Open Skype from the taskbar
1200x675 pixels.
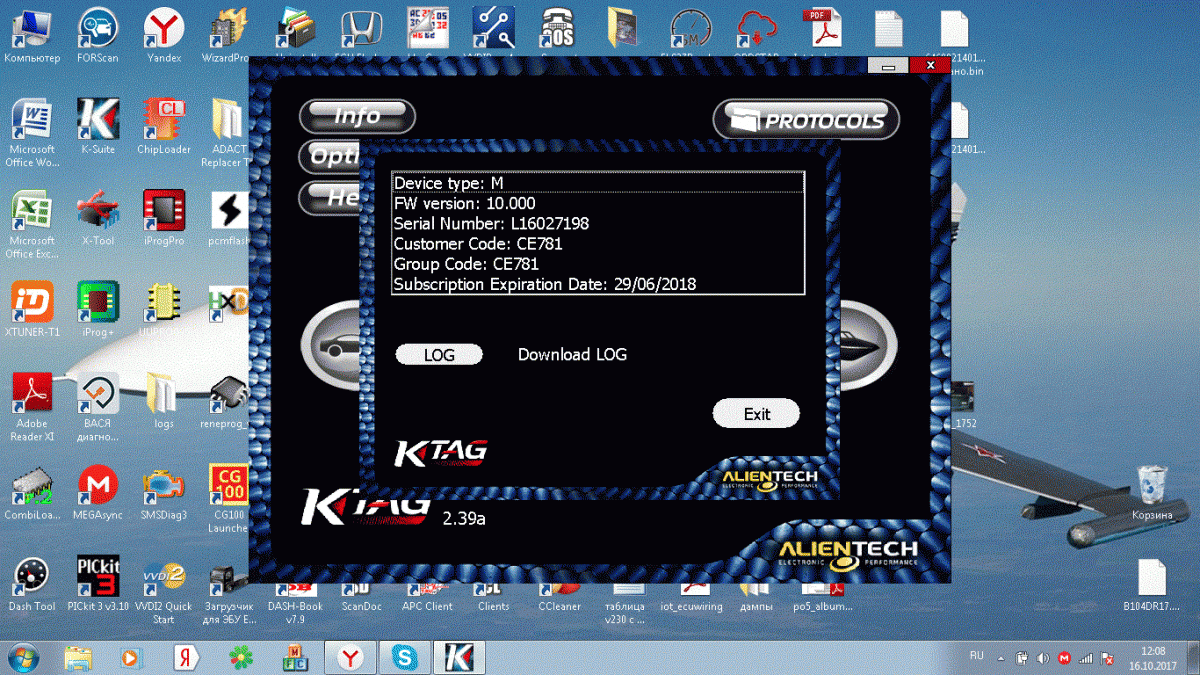point(405,657)
